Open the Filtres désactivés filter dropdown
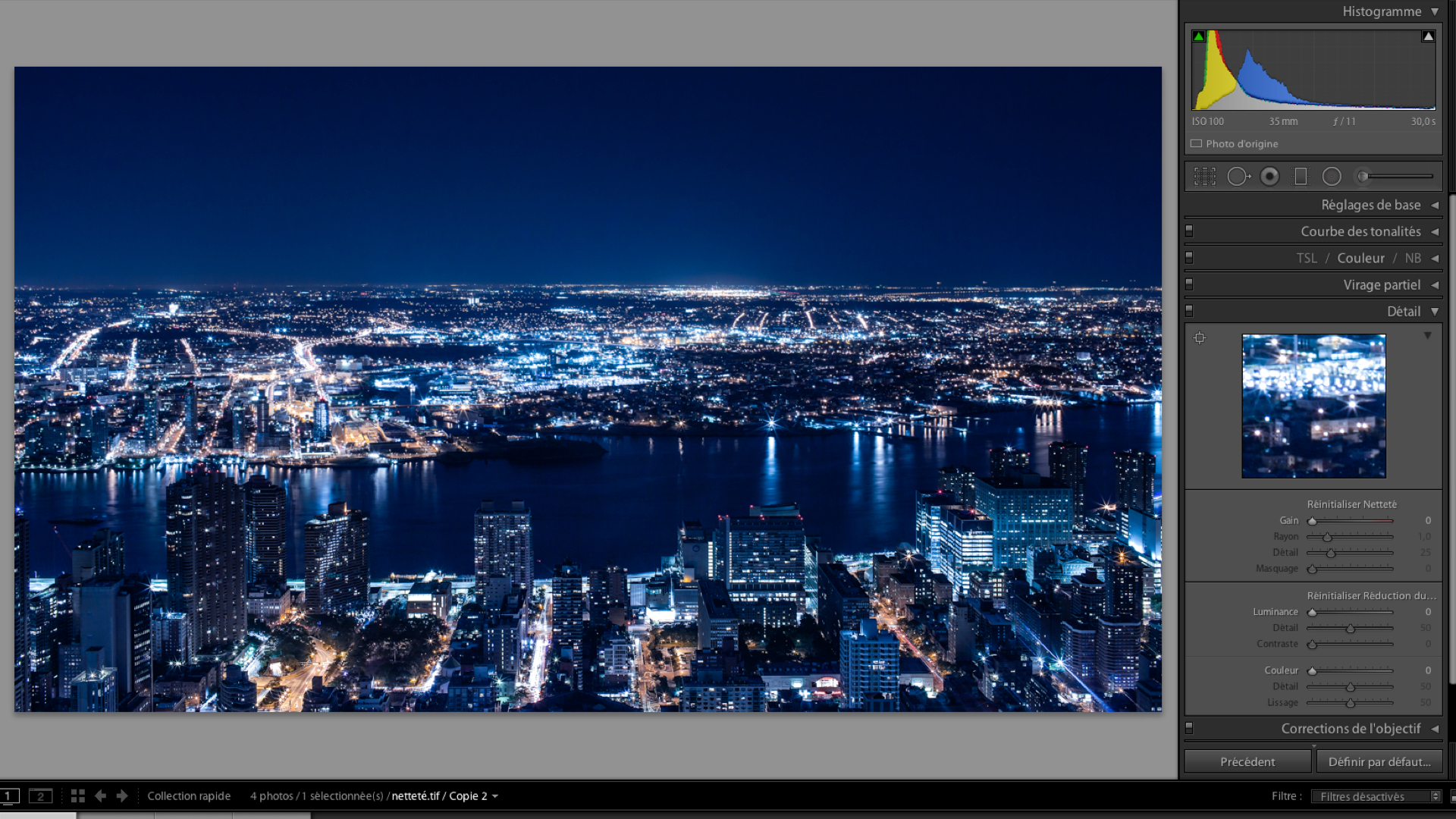The height and width of the screenshot is (819, 1456). (1376, 796)
